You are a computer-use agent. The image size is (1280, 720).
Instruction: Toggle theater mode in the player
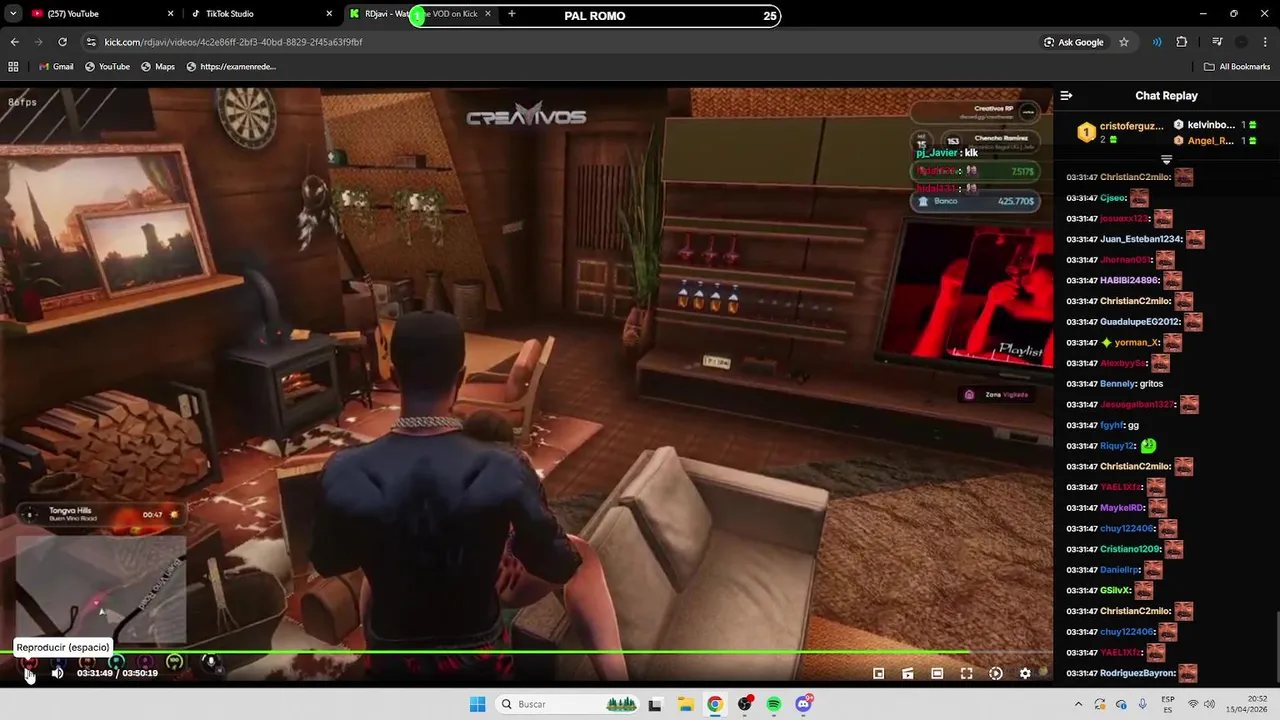coord(937,673)
